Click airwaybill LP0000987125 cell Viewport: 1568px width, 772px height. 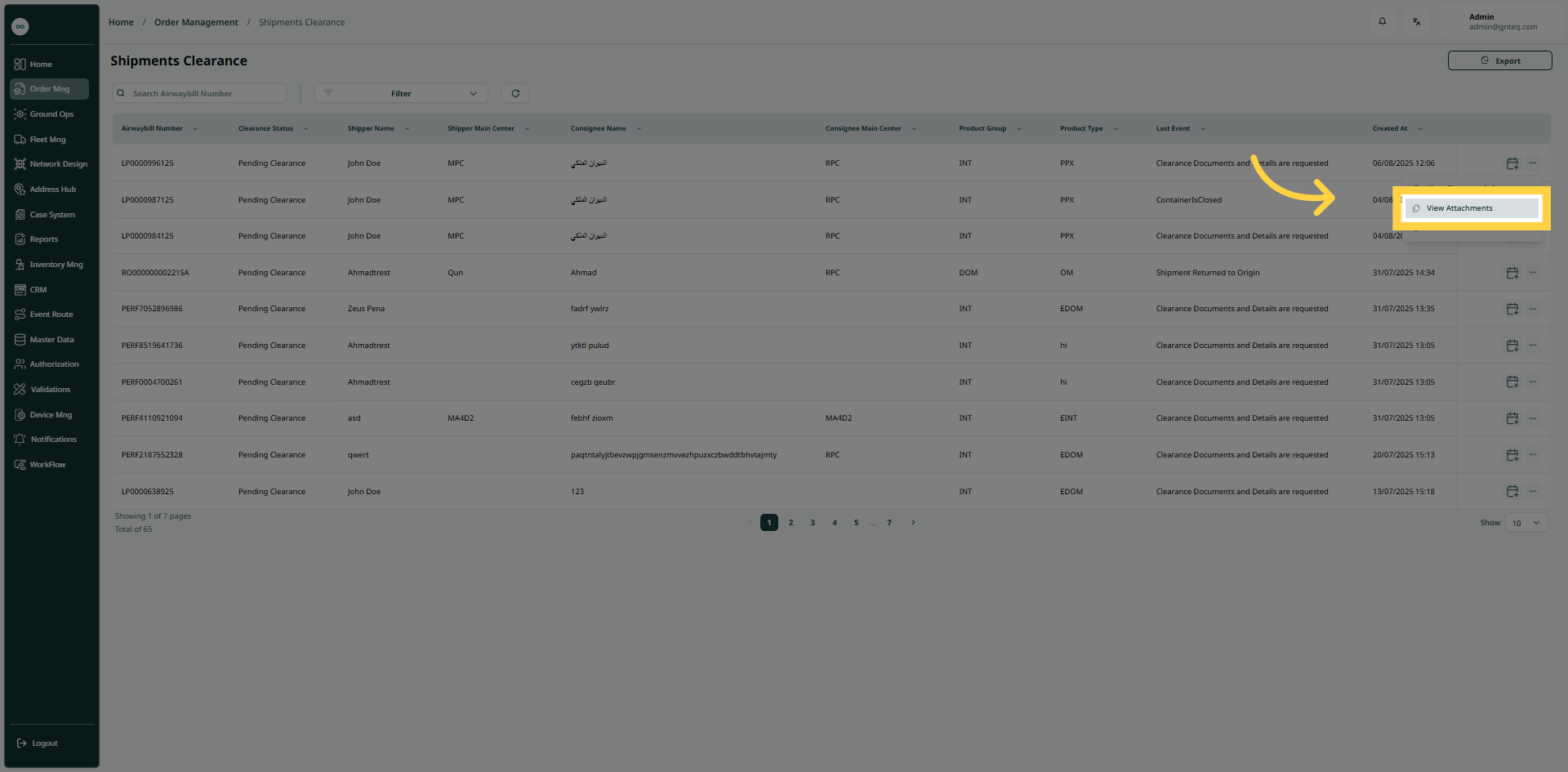coord(148,200)
